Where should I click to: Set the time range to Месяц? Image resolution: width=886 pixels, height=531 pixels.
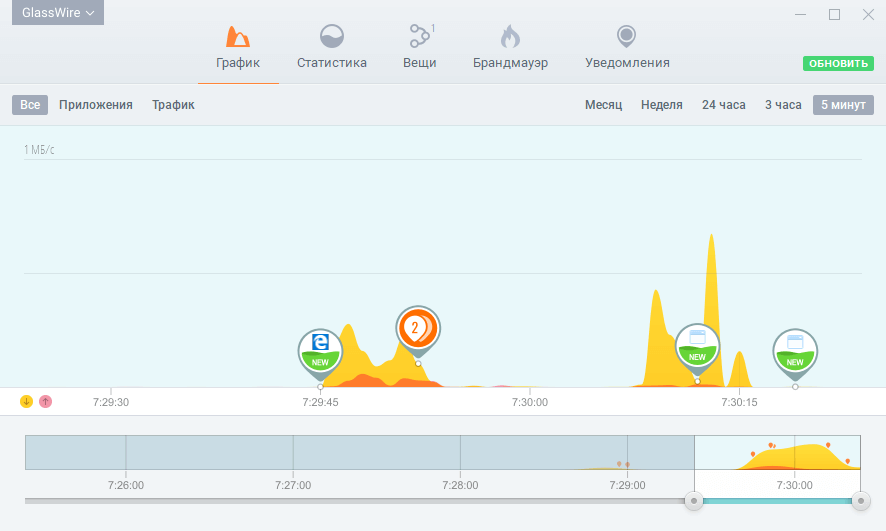603,105
